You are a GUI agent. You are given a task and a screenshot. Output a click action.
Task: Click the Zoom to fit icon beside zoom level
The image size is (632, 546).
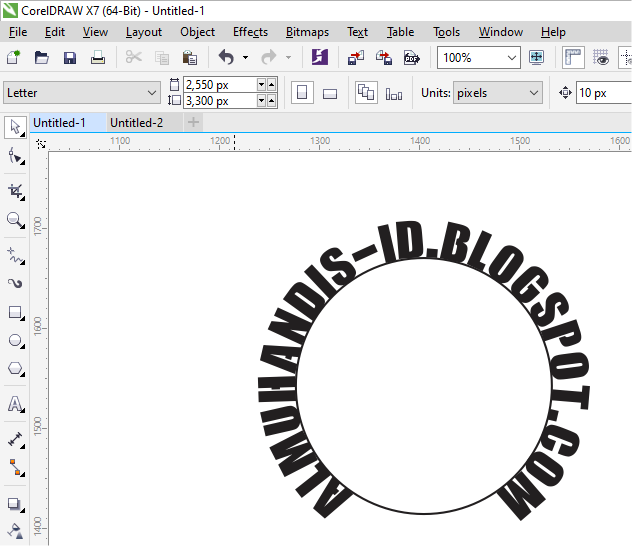(536, 58)
